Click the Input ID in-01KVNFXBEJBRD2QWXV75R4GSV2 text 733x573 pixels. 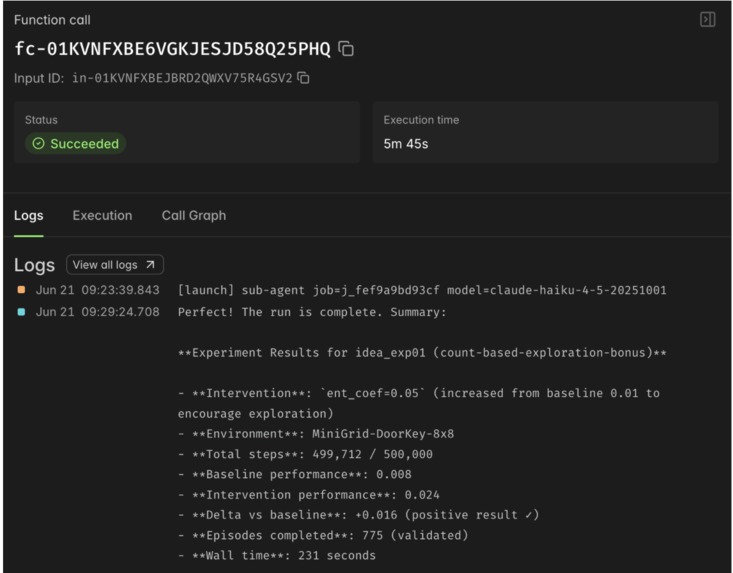pyautogui.click(x=182, y=78)
